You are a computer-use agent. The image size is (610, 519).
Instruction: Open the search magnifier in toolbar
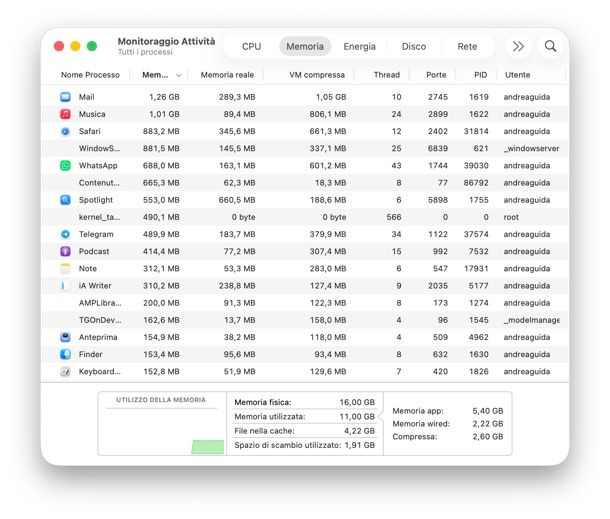tap(550, 46)
